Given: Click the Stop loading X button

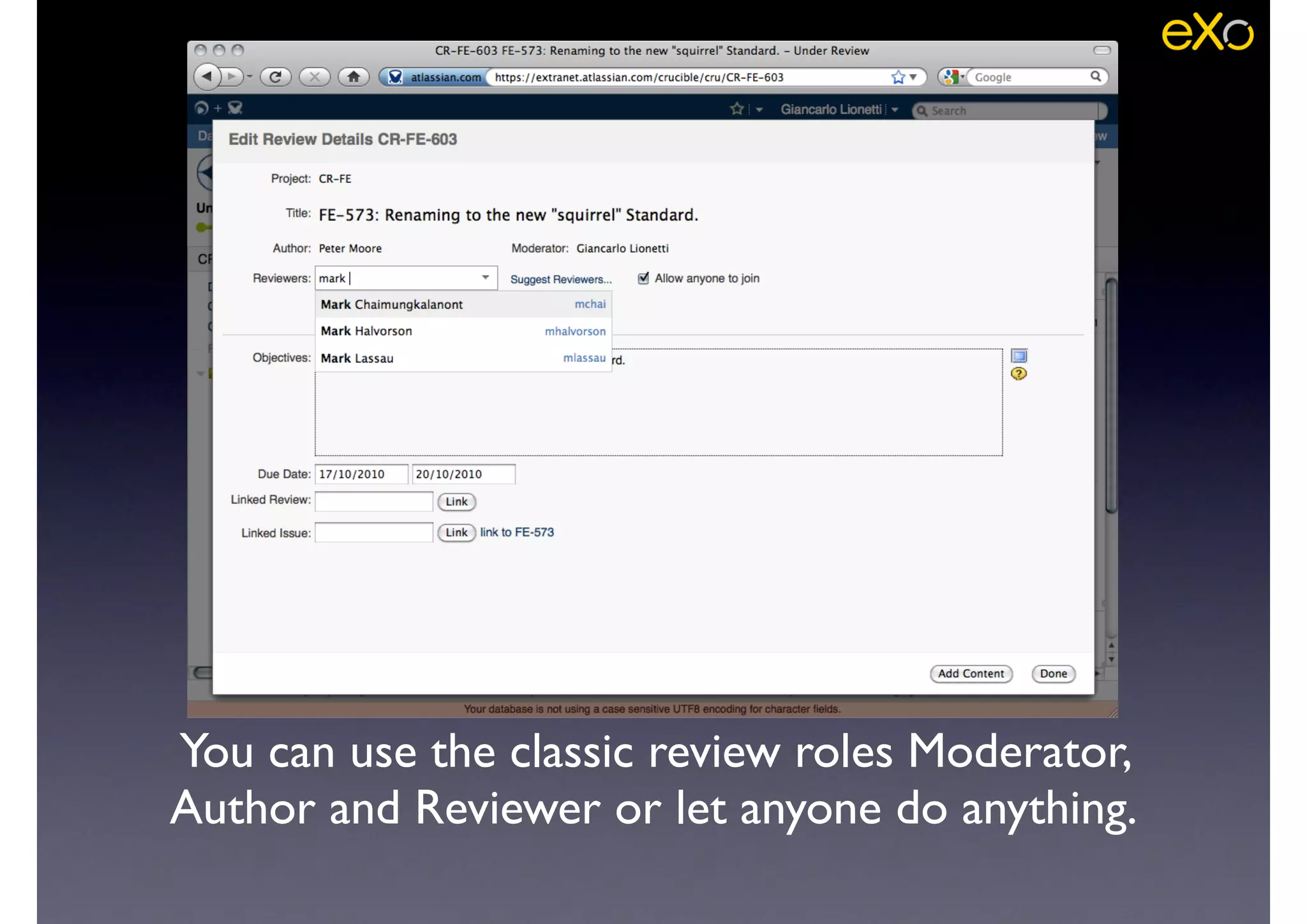Looking at the screenshot, I should [x=314, y=77].
